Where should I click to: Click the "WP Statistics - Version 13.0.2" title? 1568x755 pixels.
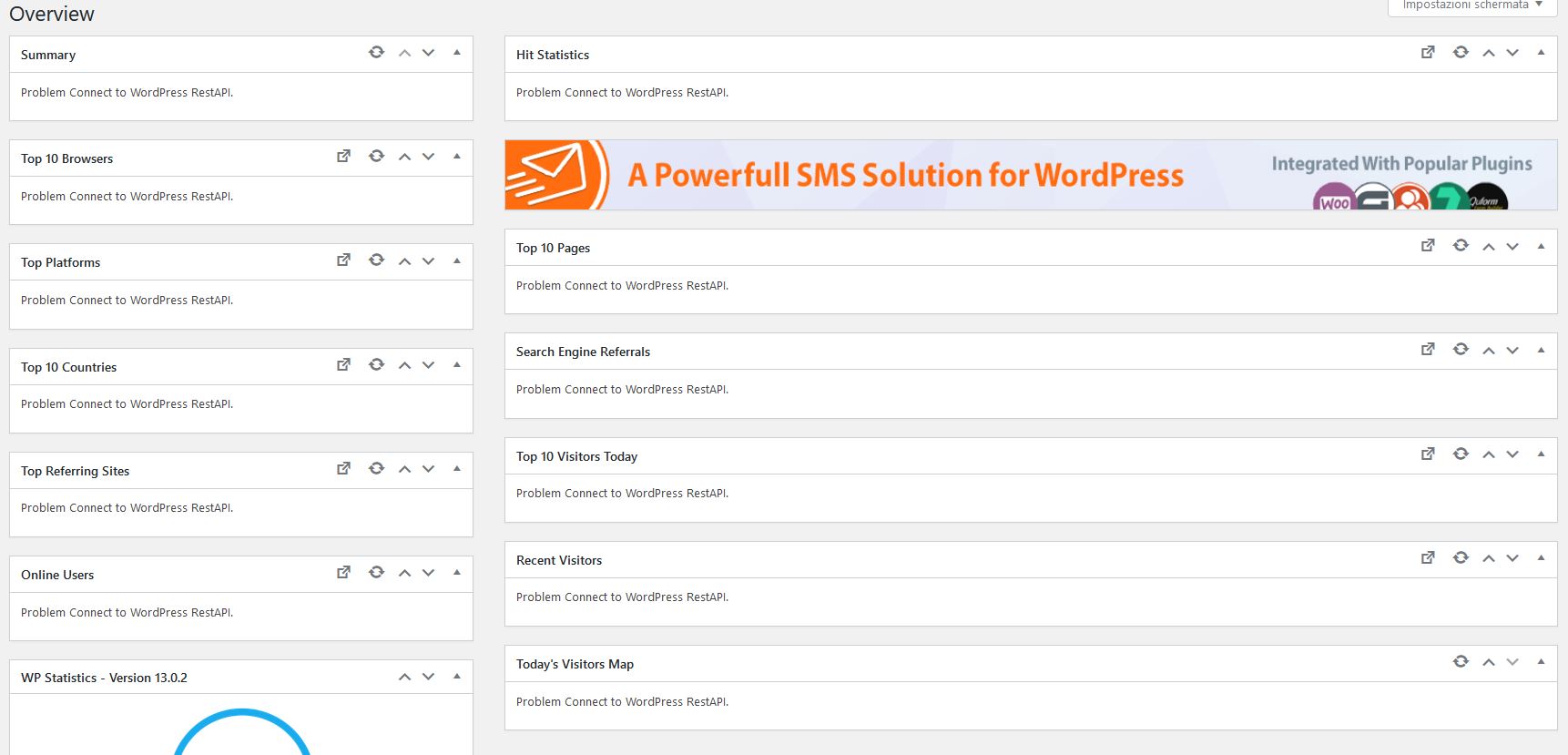pos(104,678)
